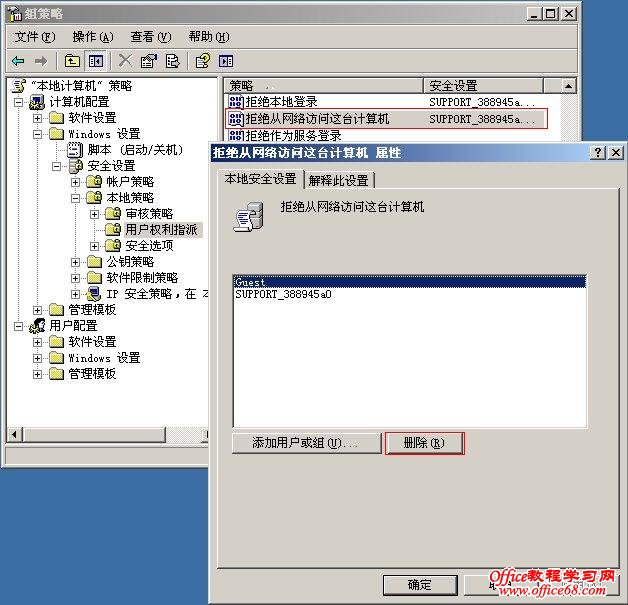Open the 文件(F) menu
The width and height of the screenshot is (628, 605).
pos(35,37)
